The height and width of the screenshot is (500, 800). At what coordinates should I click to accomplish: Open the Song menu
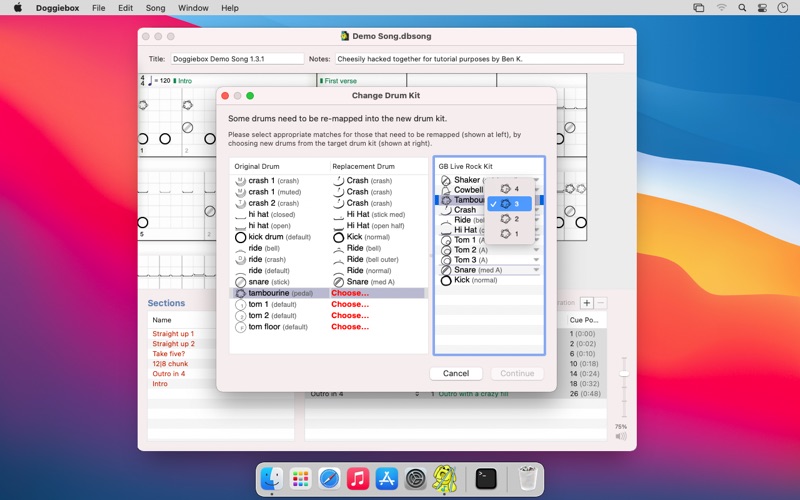coord(155,8)
